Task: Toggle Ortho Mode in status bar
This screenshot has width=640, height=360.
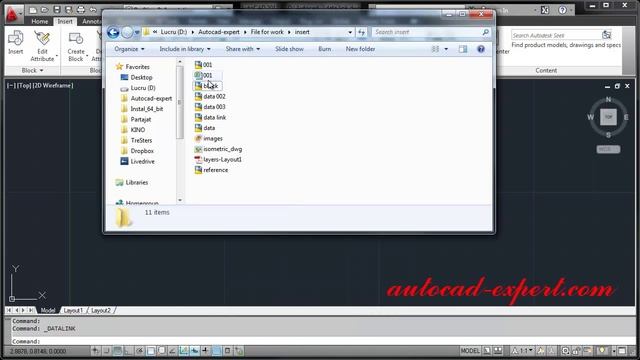Action: click(x=129, y=351)
